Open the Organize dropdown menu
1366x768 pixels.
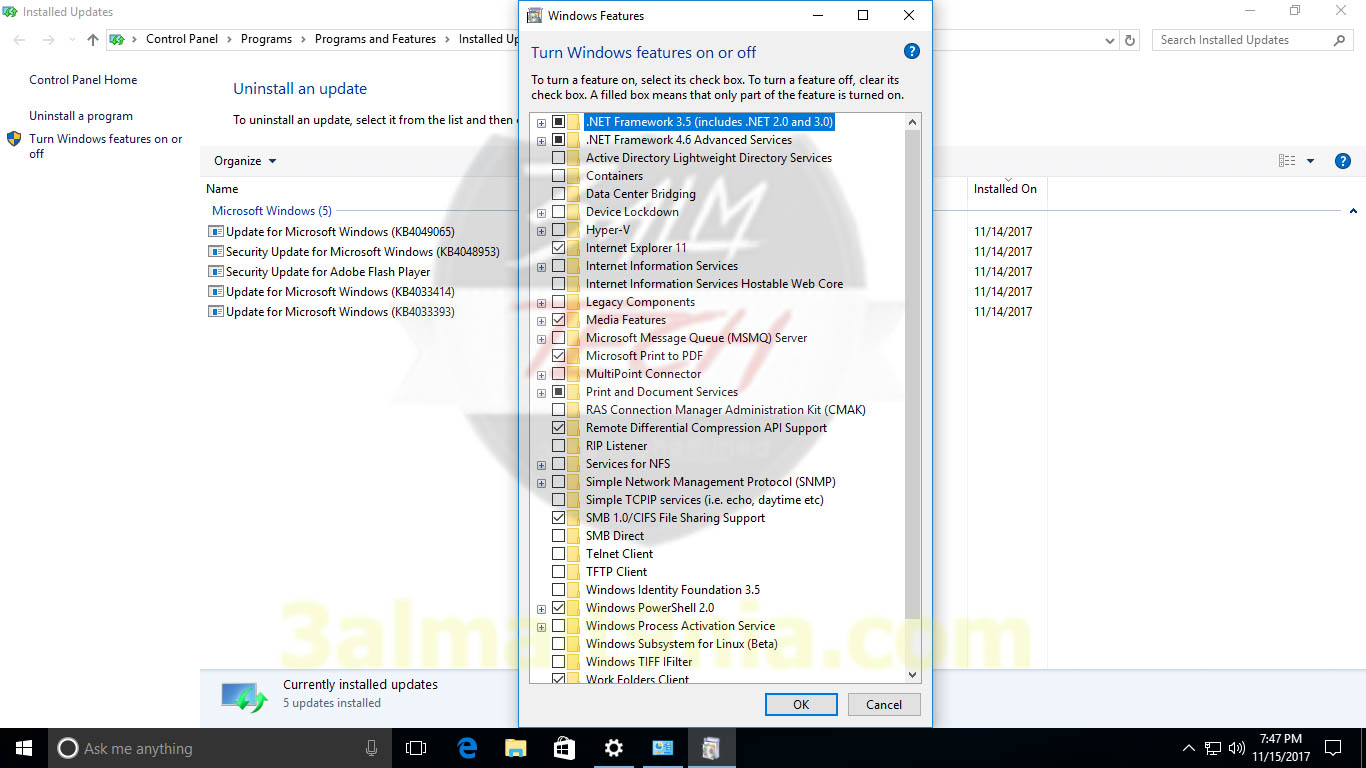coord(245,161)
